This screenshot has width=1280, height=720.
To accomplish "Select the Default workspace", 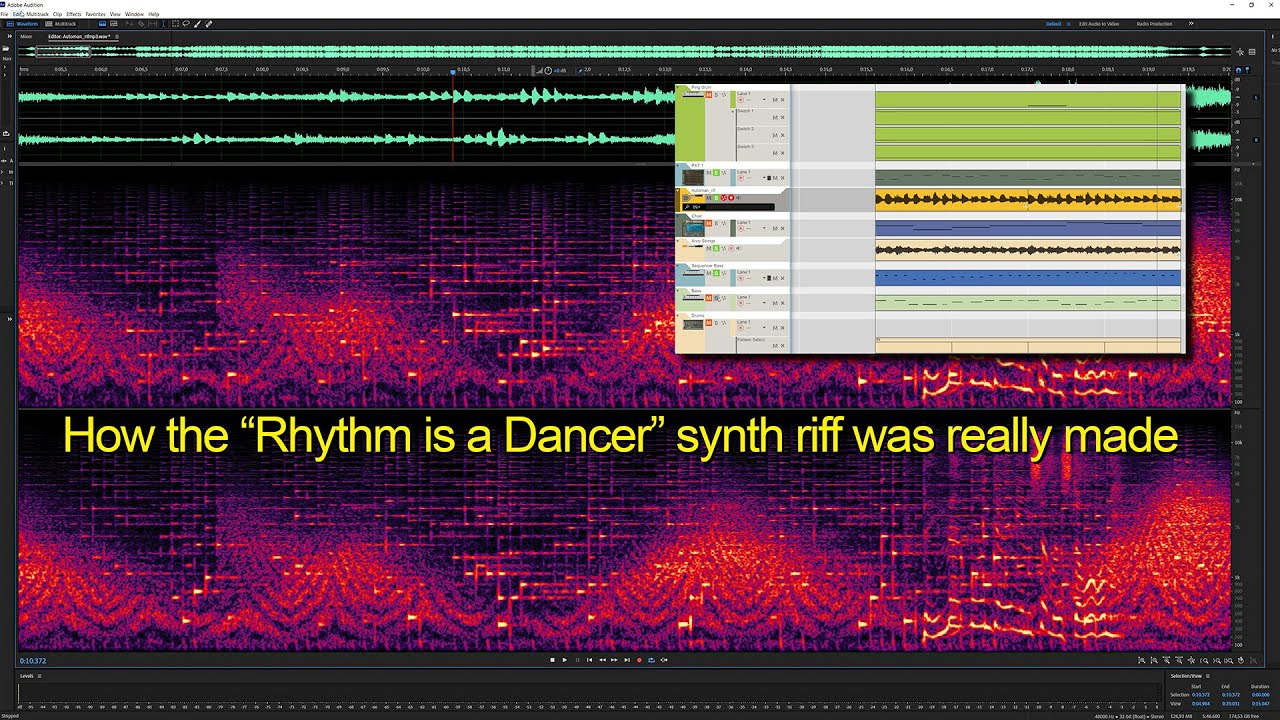I will (x=1053, y=24).
